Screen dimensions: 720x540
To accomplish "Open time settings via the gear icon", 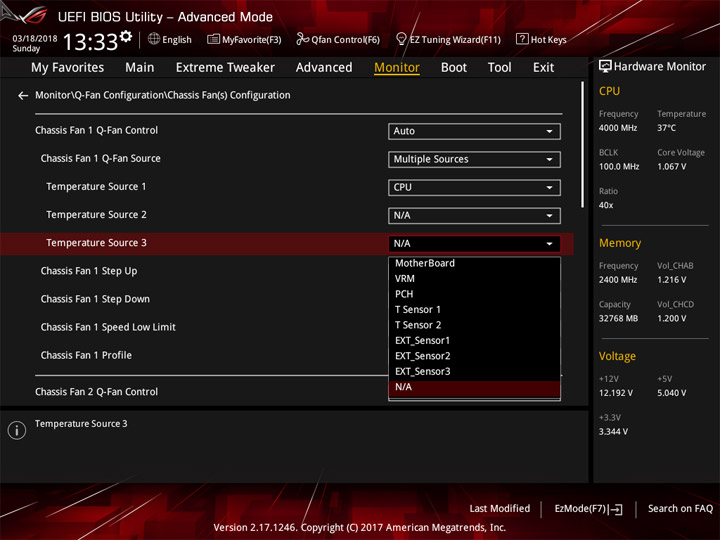I will [126, 36].
